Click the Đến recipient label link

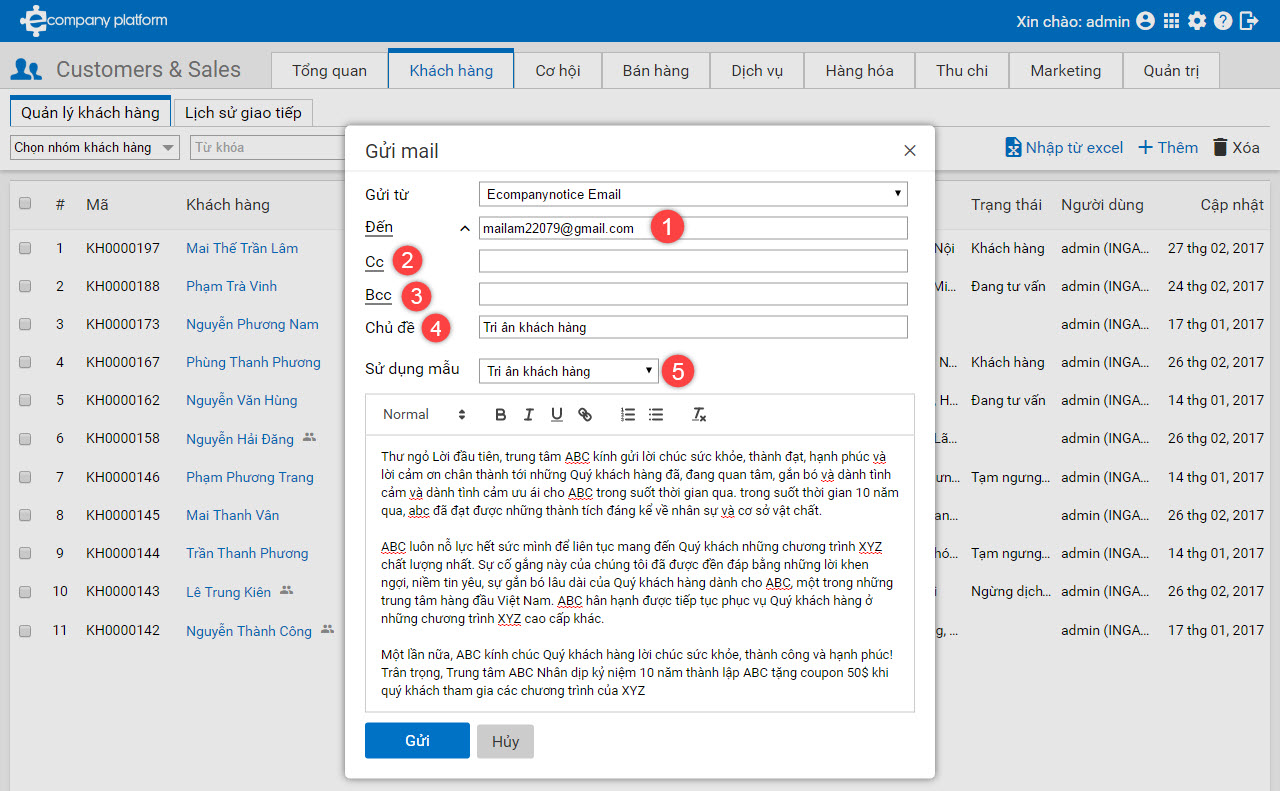(379, 227)
